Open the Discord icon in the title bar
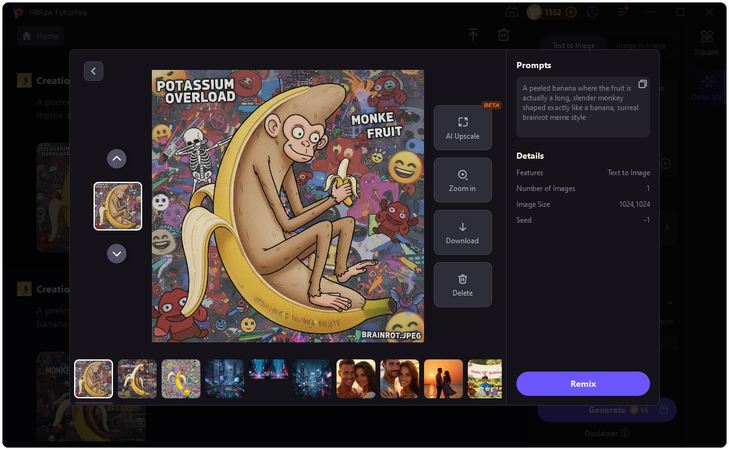 pos(512,13)
